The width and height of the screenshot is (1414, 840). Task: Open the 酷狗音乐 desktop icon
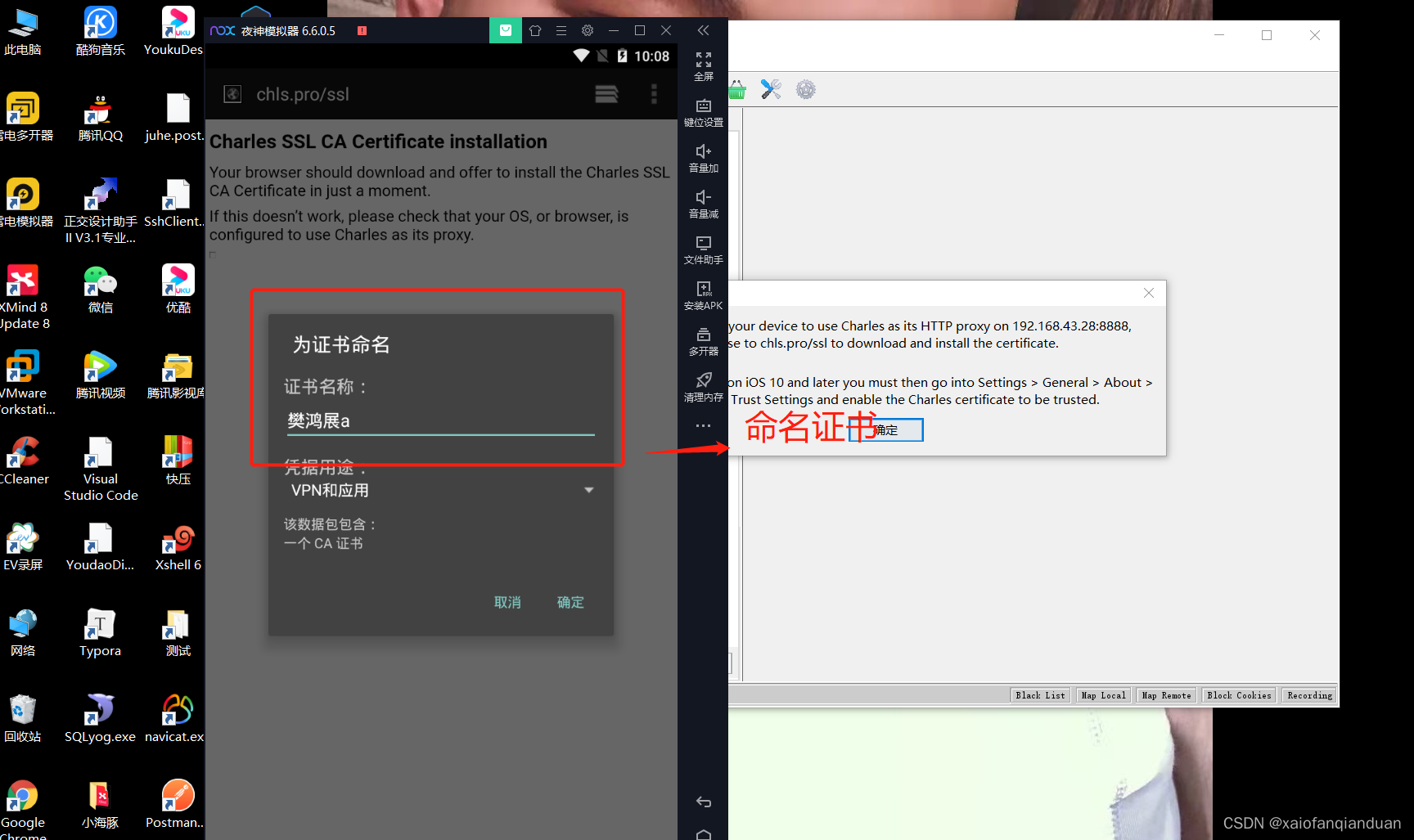coord(101,32)
